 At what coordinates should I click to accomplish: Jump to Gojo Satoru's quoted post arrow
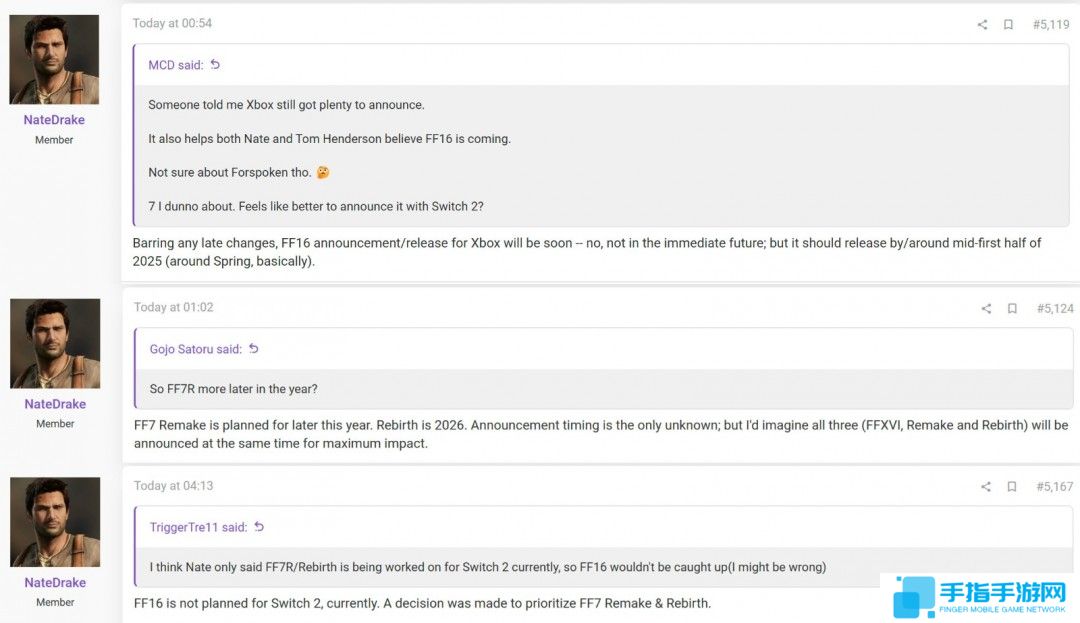point(254,349)
